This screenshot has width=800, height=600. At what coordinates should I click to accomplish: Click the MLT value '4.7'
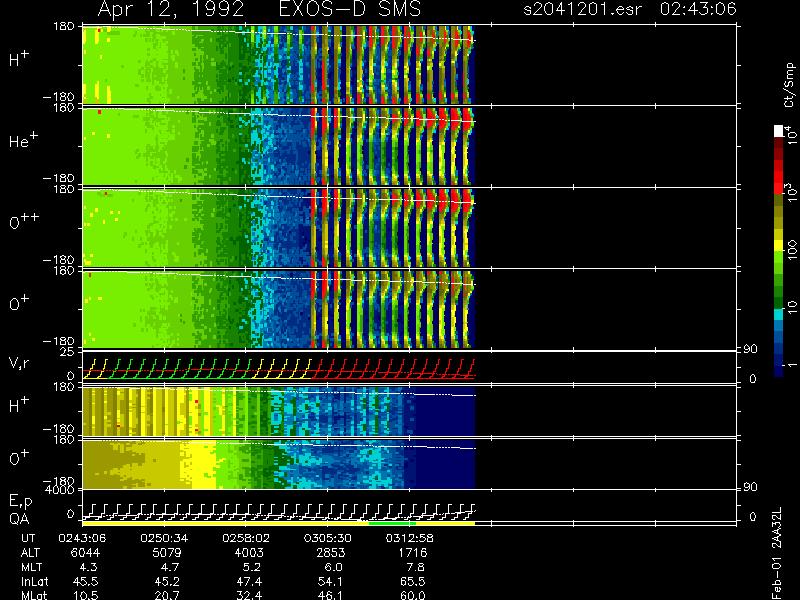pos(170,567)
